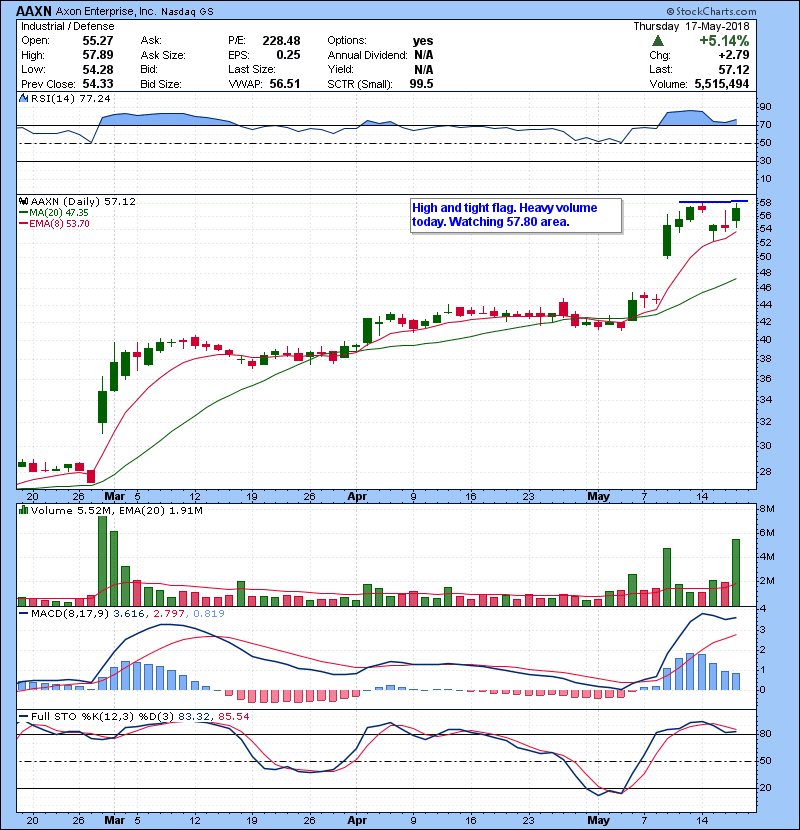Click the MA(20) 47.35 legend text
The height and width of the screenshot is (830, 800).
[59, 212]
